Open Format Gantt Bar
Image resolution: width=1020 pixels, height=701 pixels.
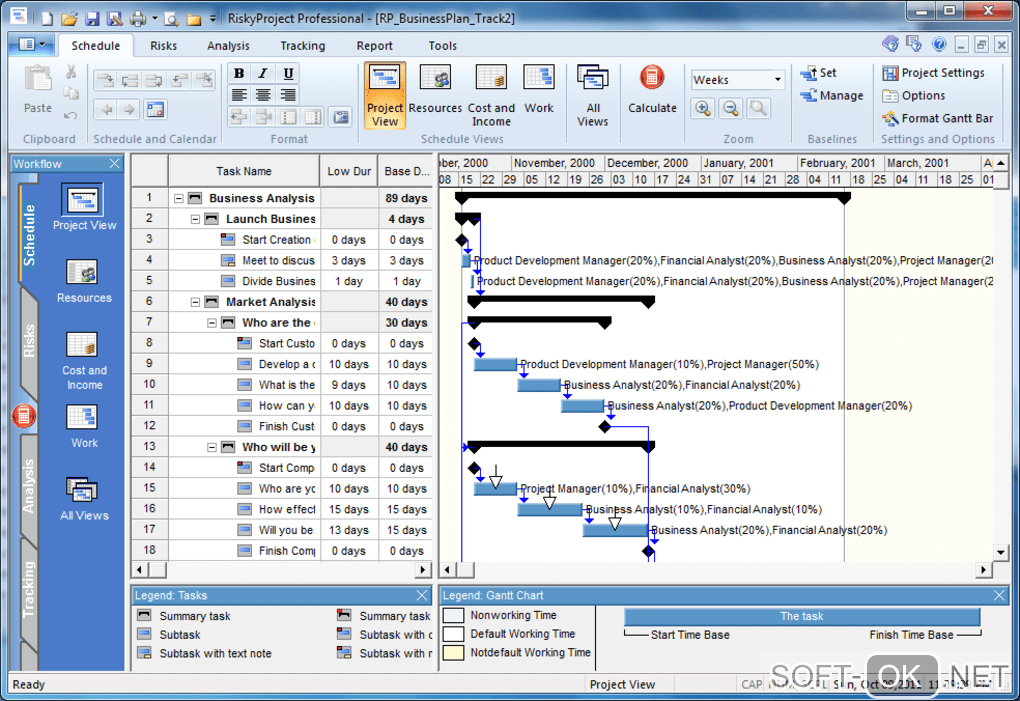937,118
